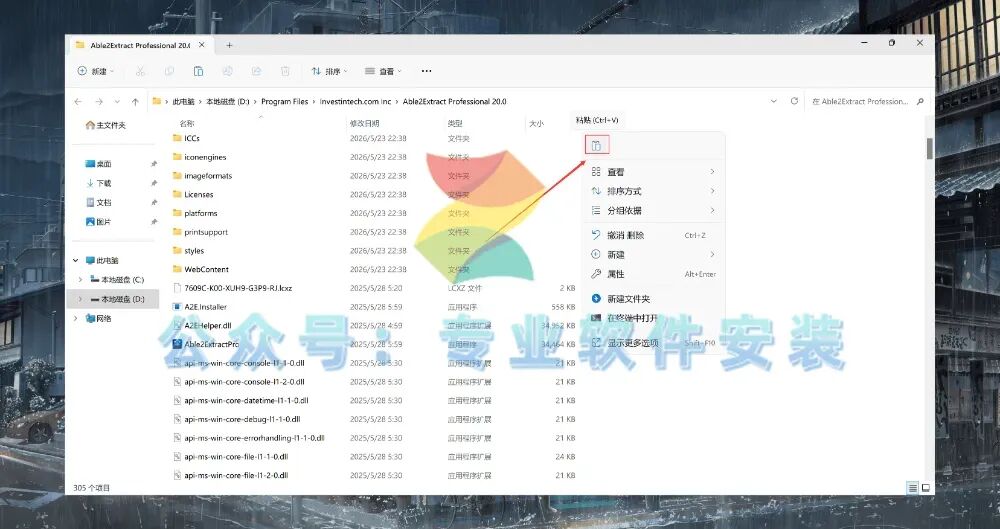Open Pictures (图片) quick access item

click(99, 221)
